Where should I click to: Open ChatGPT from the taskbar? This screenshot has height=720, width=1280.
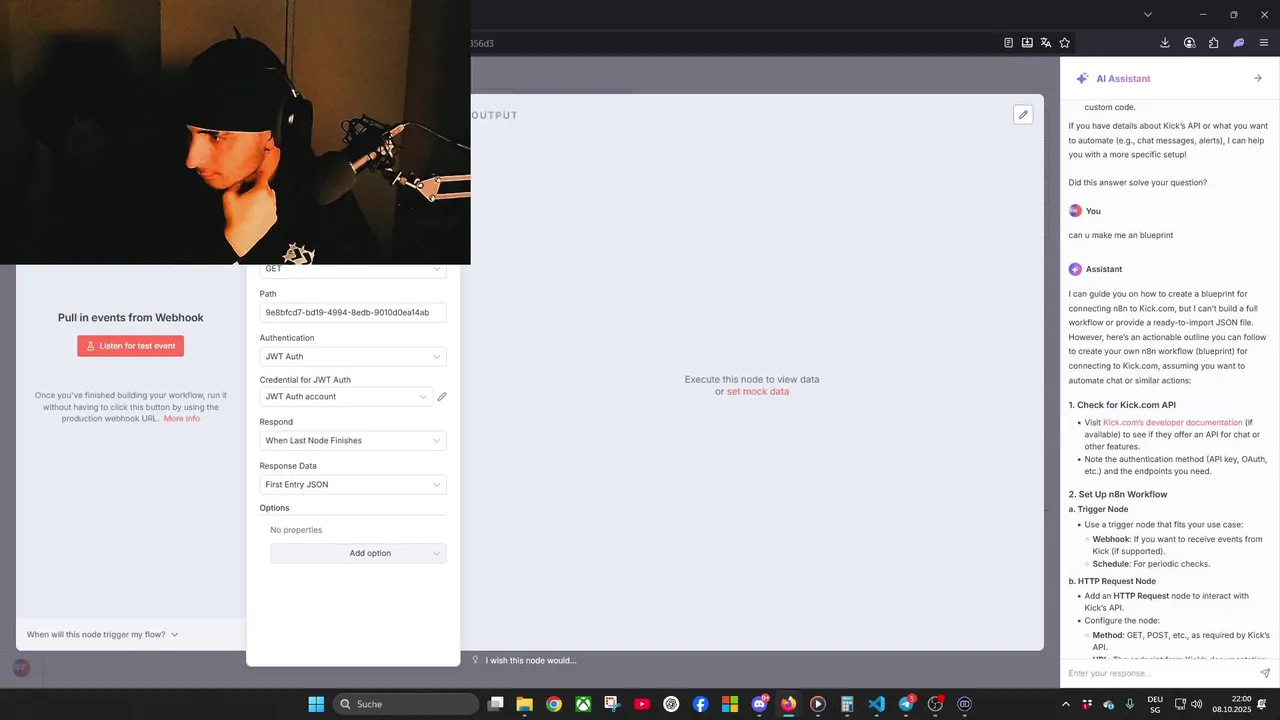pos(671,704)
